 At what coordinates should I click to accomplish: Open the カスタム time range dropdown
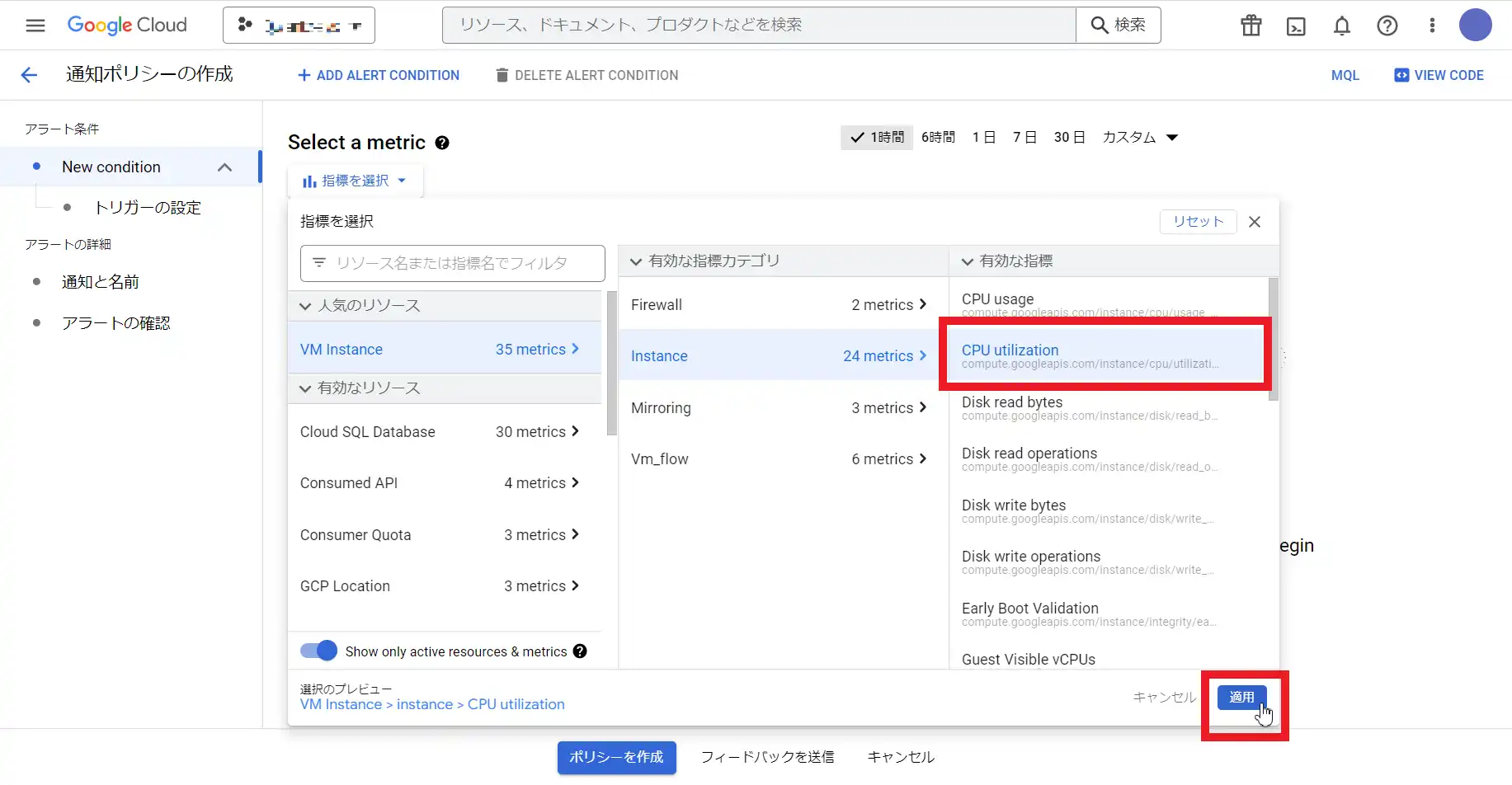pos(1140,138)
